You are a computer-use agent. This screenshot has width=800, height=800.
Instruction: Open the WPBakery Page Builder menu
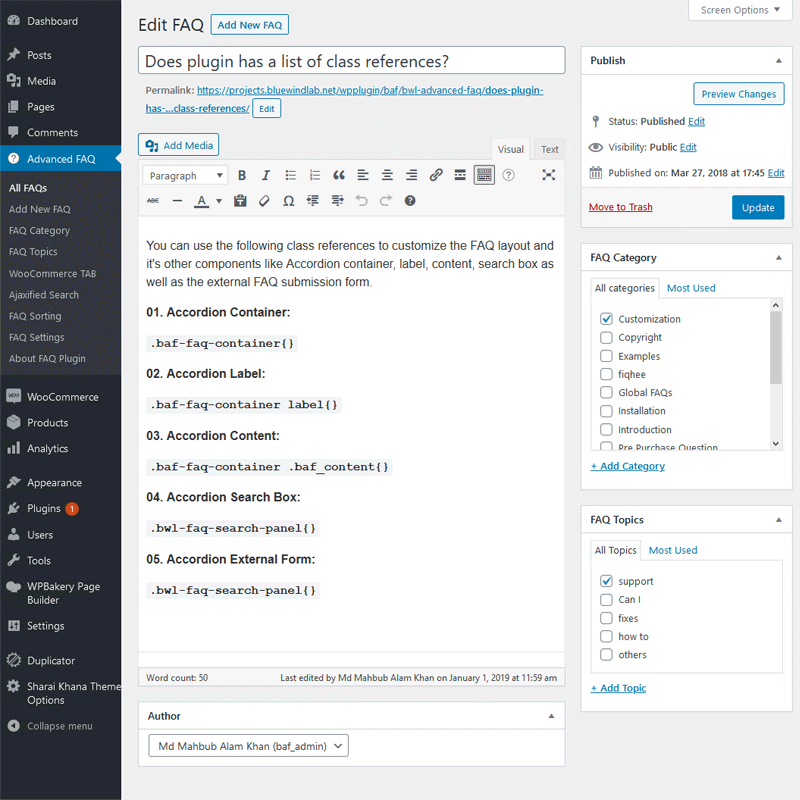[60, 593]
